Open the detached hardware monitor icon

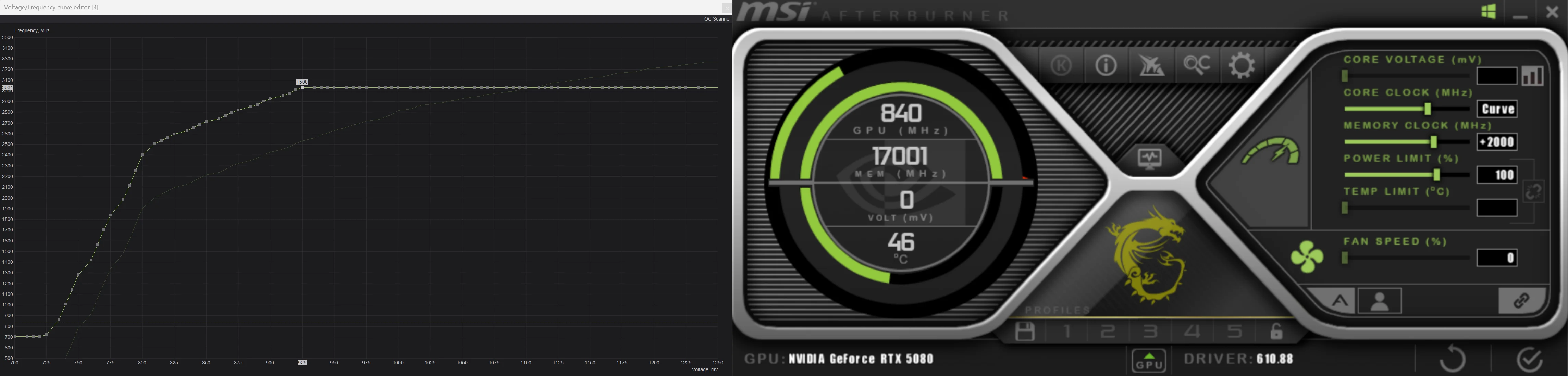pos(1150,158)
